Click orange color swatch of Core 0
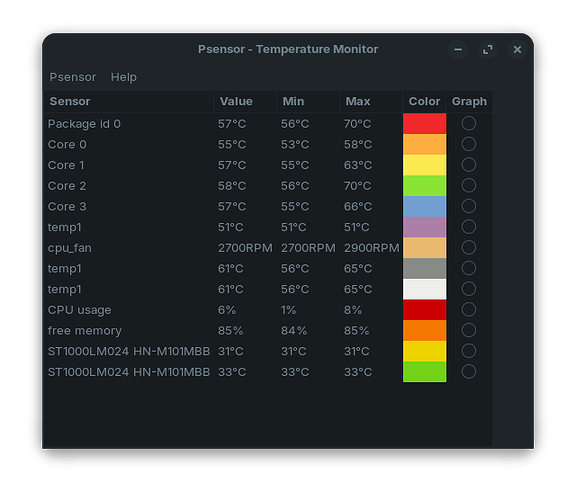 tap(425, 144)
